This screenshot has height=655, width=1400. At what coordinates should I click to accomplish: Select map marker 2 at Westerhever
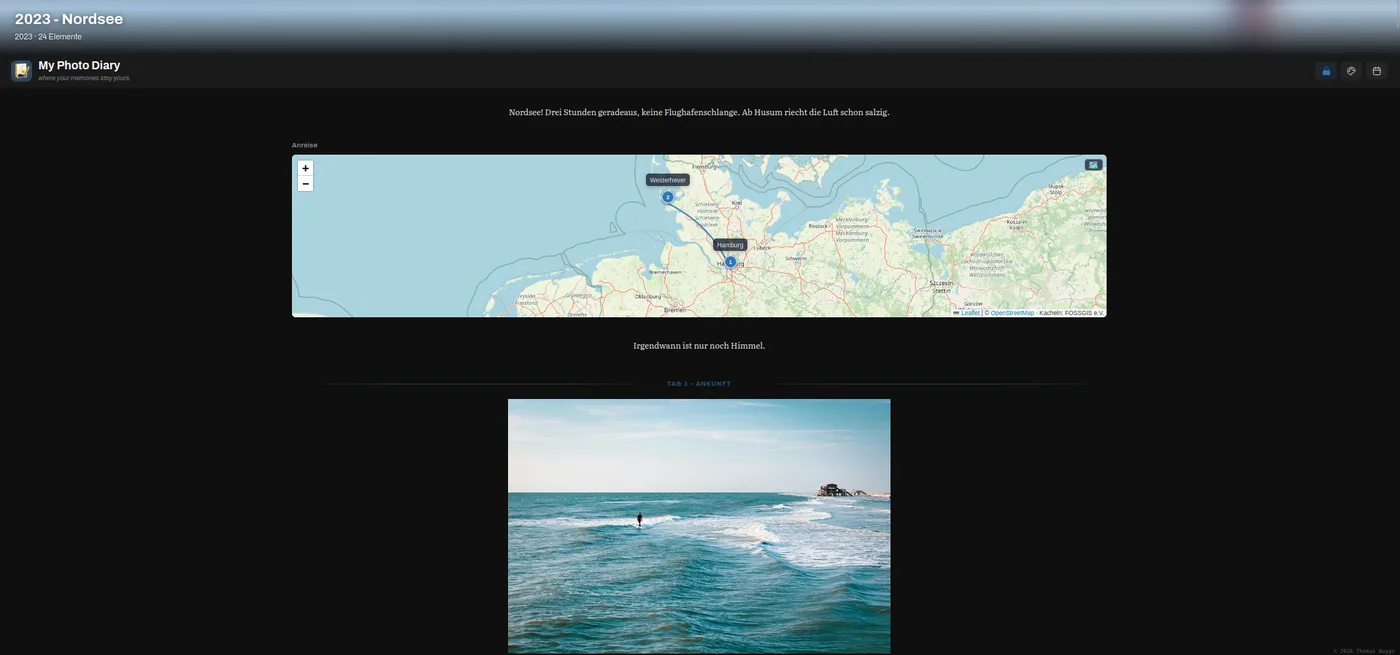point(668,197)
